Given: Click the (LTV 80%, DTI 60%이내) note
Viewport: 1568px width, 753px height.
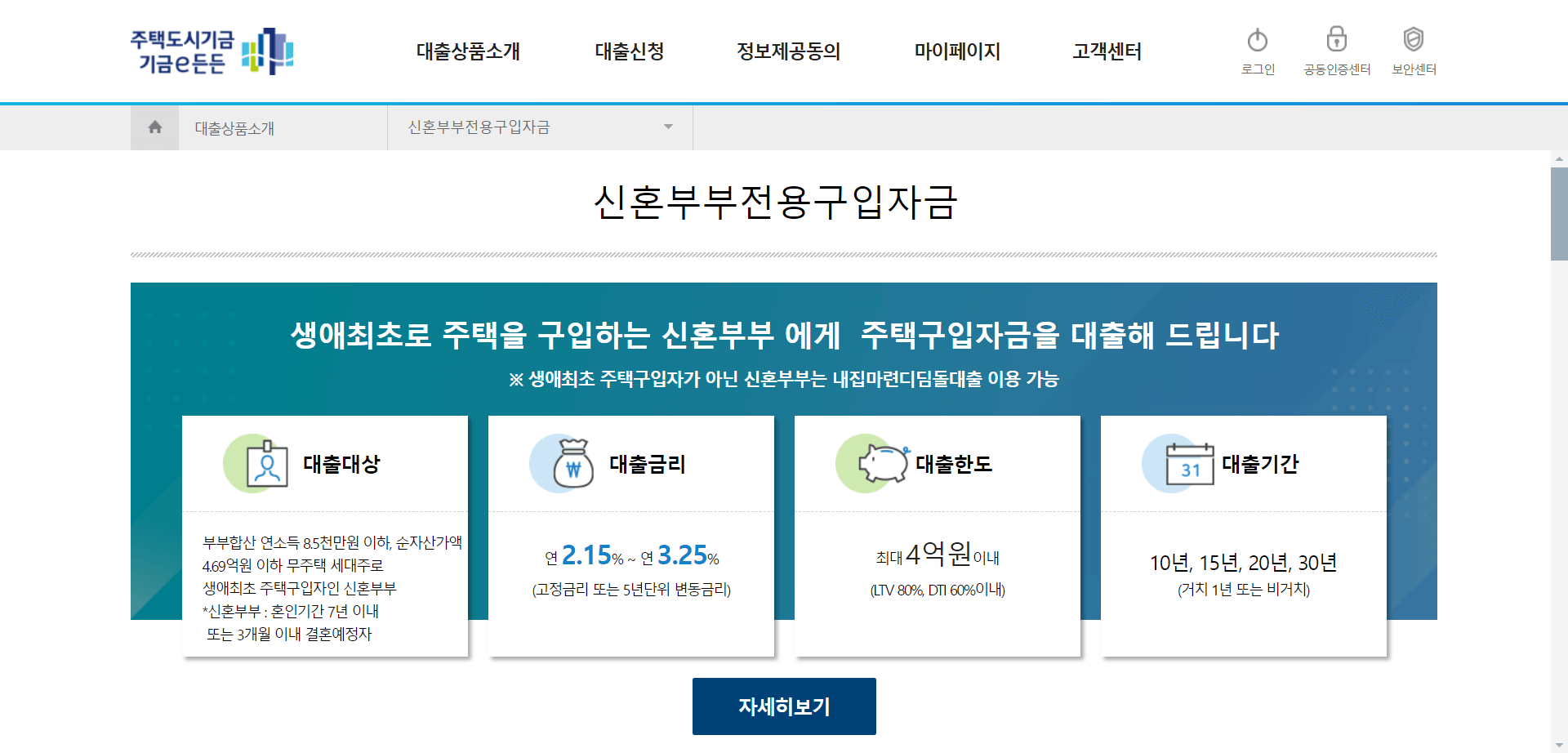Looking at the screenshot, I should [x=938, y=590].
